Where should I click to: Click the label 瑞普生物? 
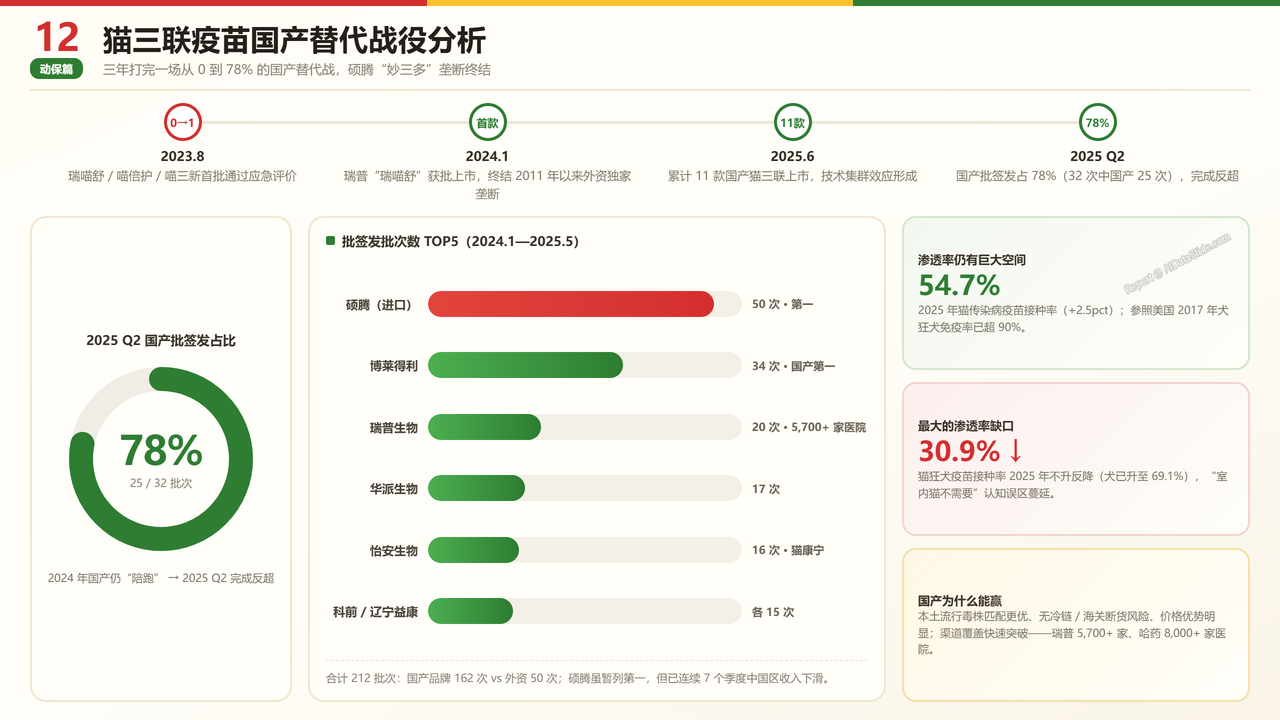(394, 427)
